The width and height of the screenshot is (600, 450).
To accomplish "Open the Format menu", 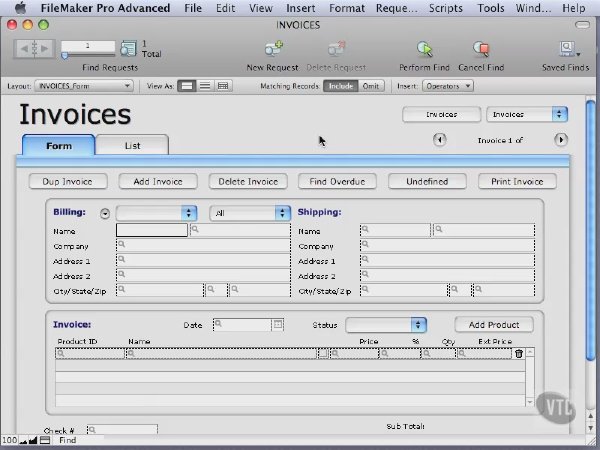I will [347, 8].
